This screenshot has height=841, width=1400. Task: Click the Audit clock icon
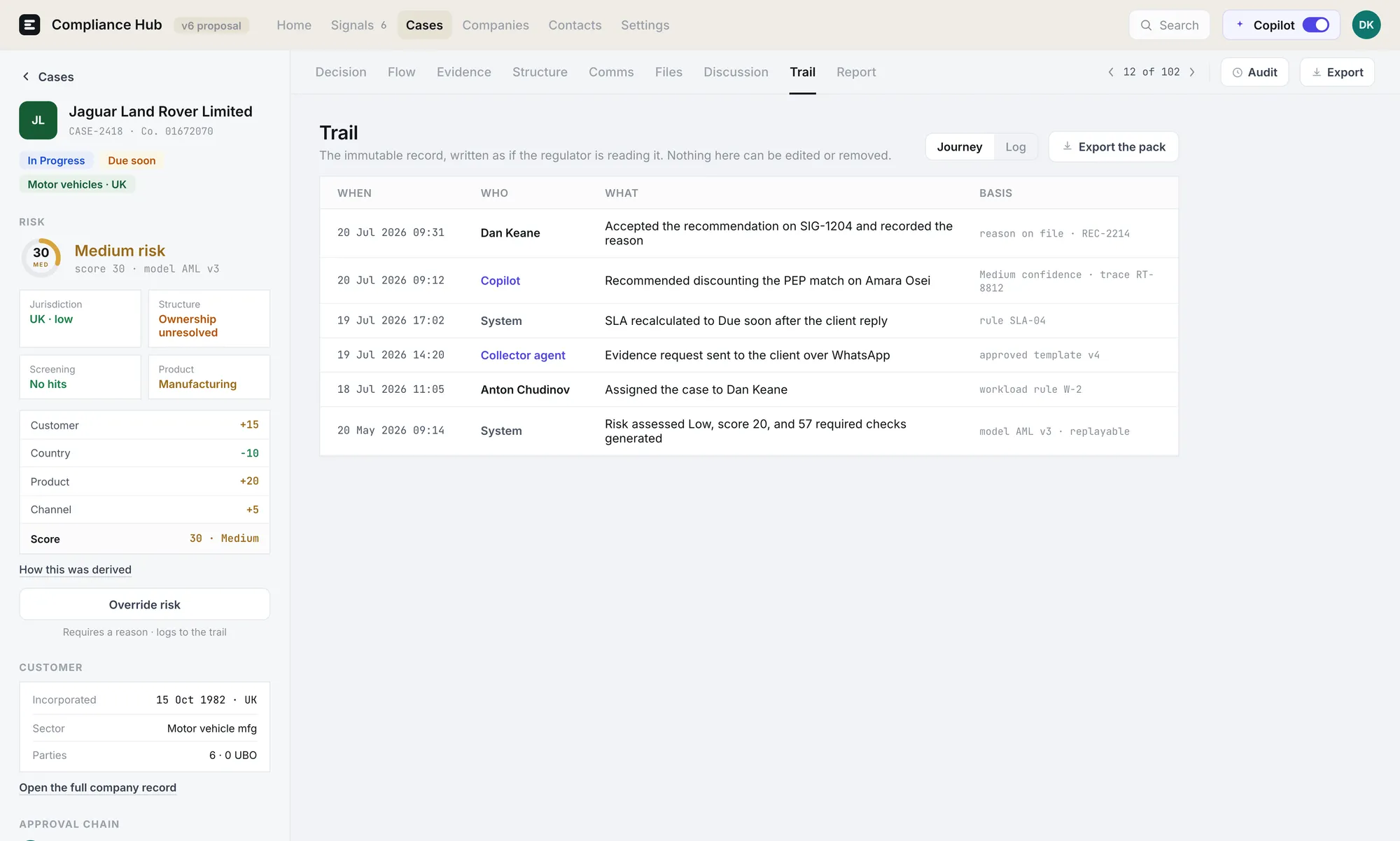pos(1238,72)
